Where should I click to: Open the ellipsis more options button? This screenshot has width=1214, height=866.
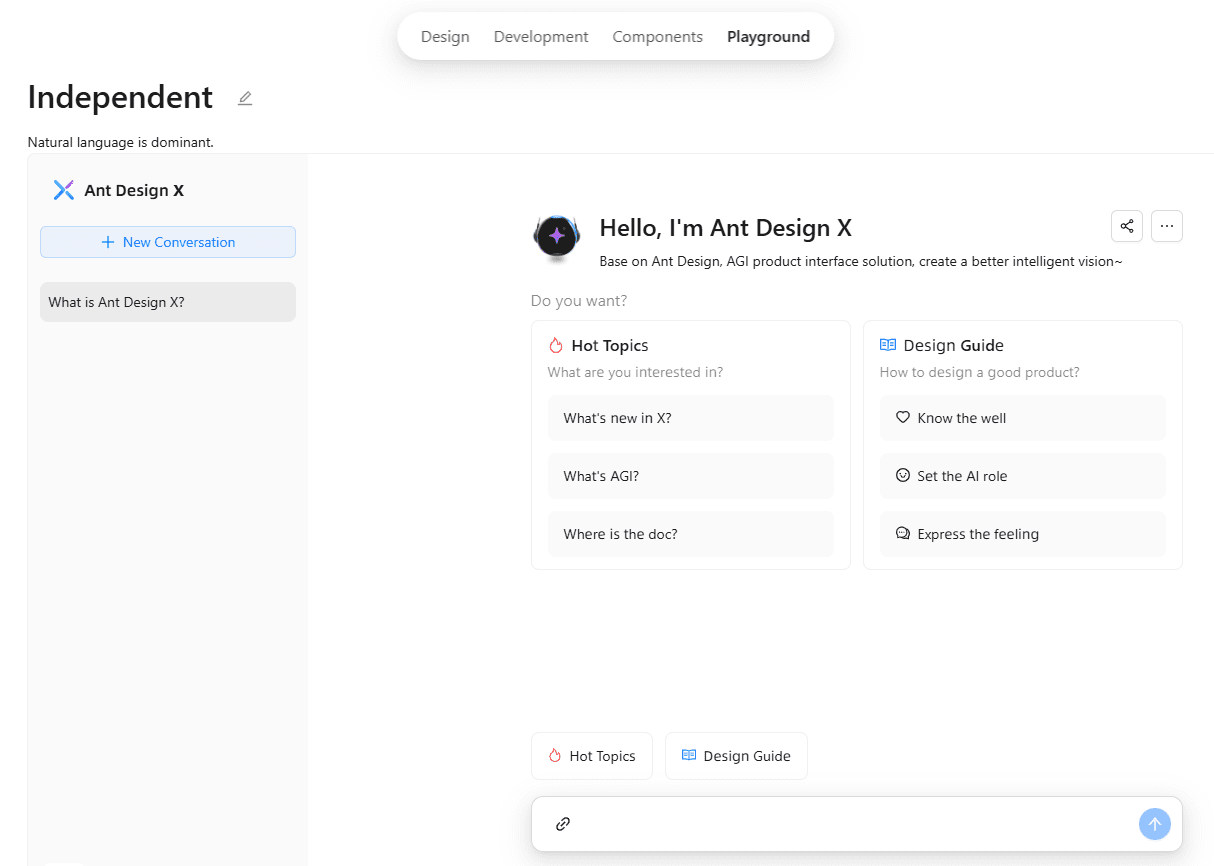1167,226
